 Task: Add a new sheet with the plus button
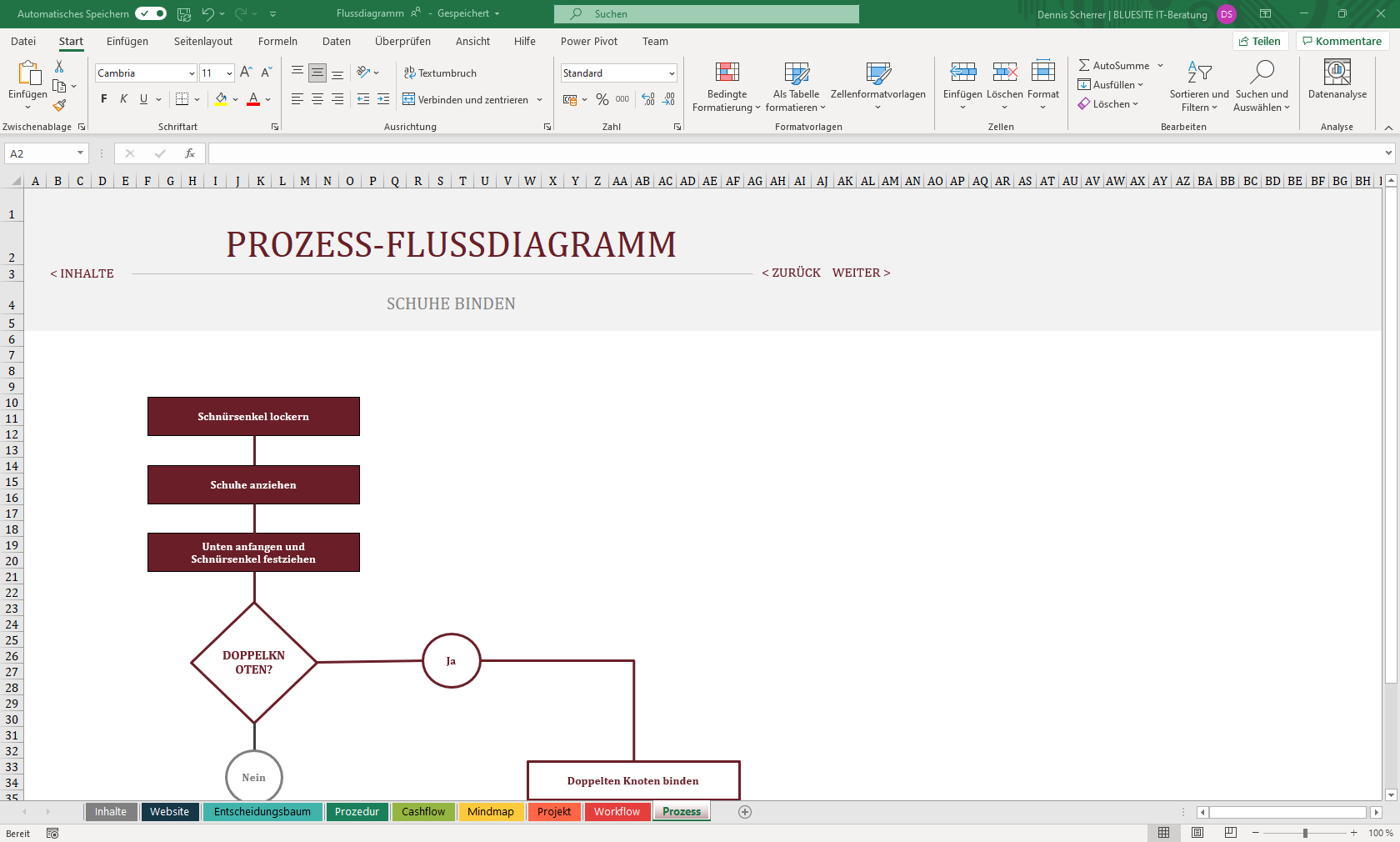745,811
